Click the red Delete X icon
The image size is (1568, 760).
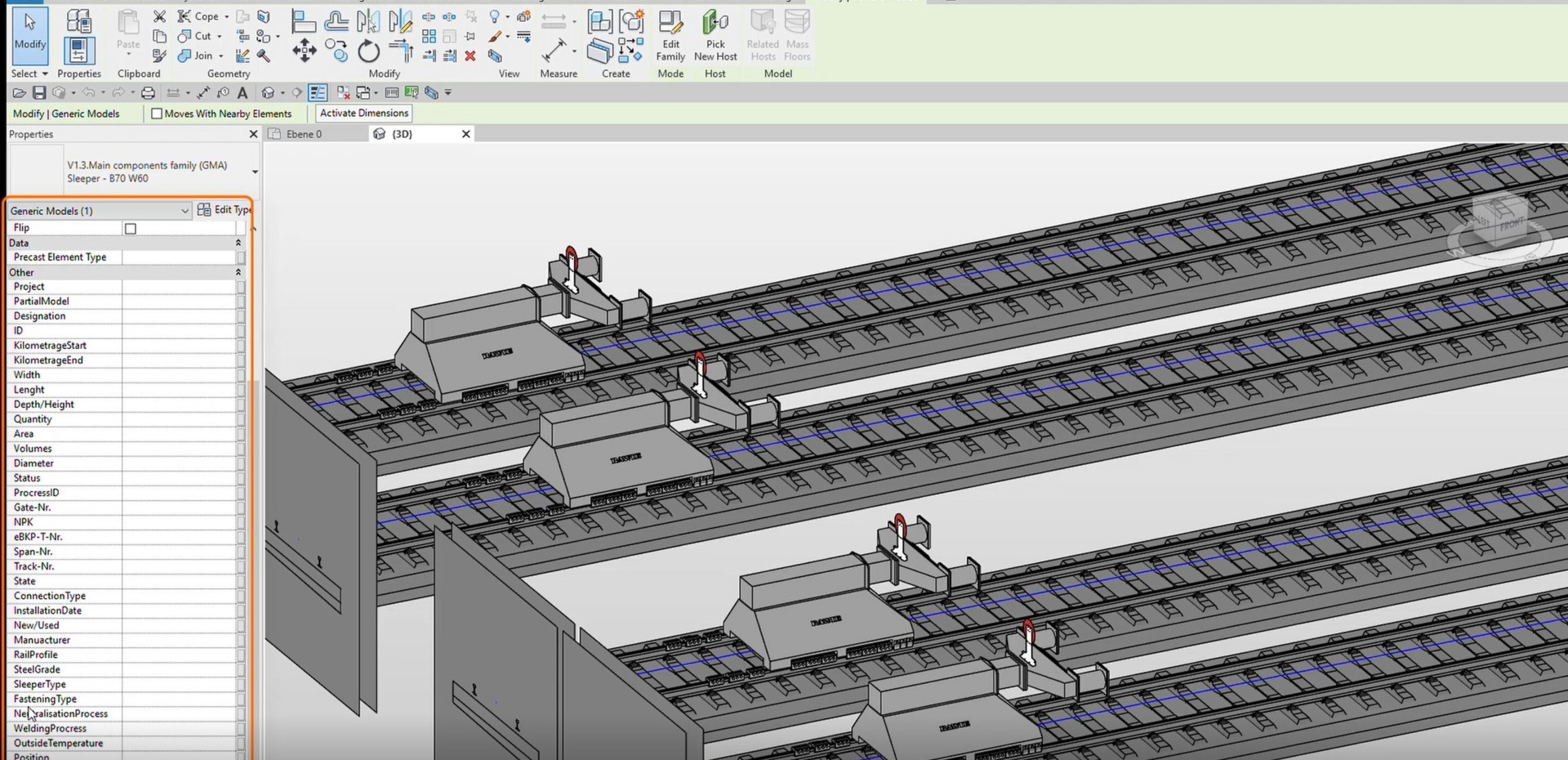click(x=470, y=56)
